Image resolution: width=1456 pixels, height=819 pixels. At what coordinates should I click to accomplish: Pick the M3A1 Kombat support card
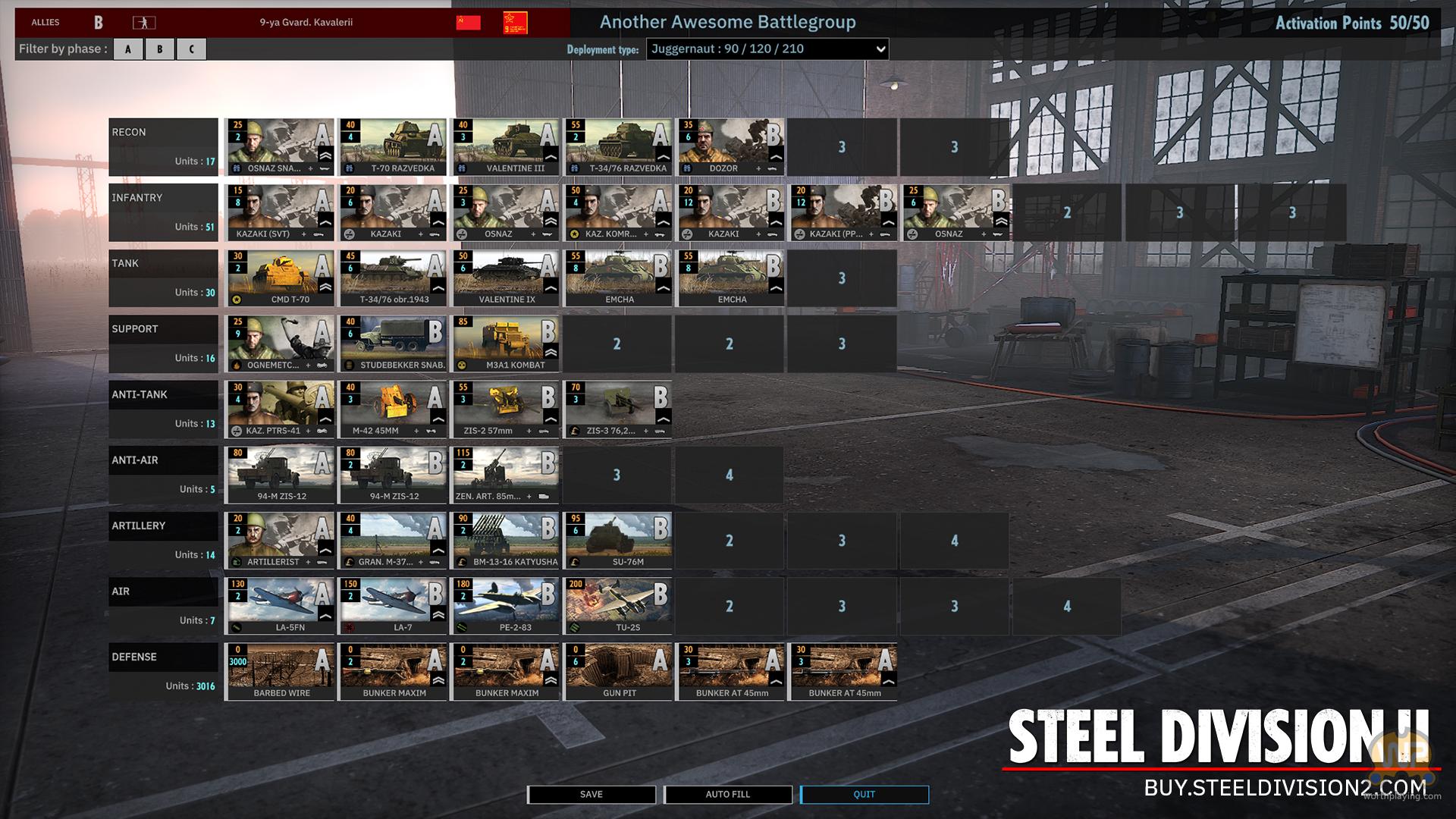click(x=505, y=344)
